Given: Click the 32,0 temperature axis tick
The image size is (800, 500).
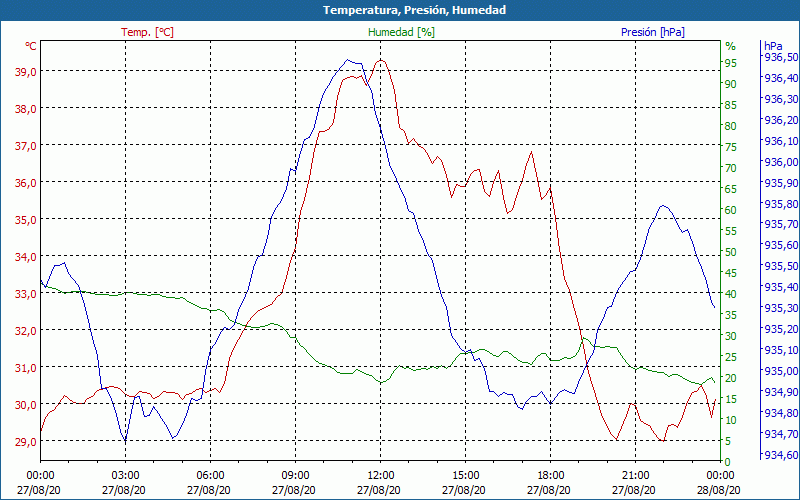Looking at the screenshot, I should (26, 331).
